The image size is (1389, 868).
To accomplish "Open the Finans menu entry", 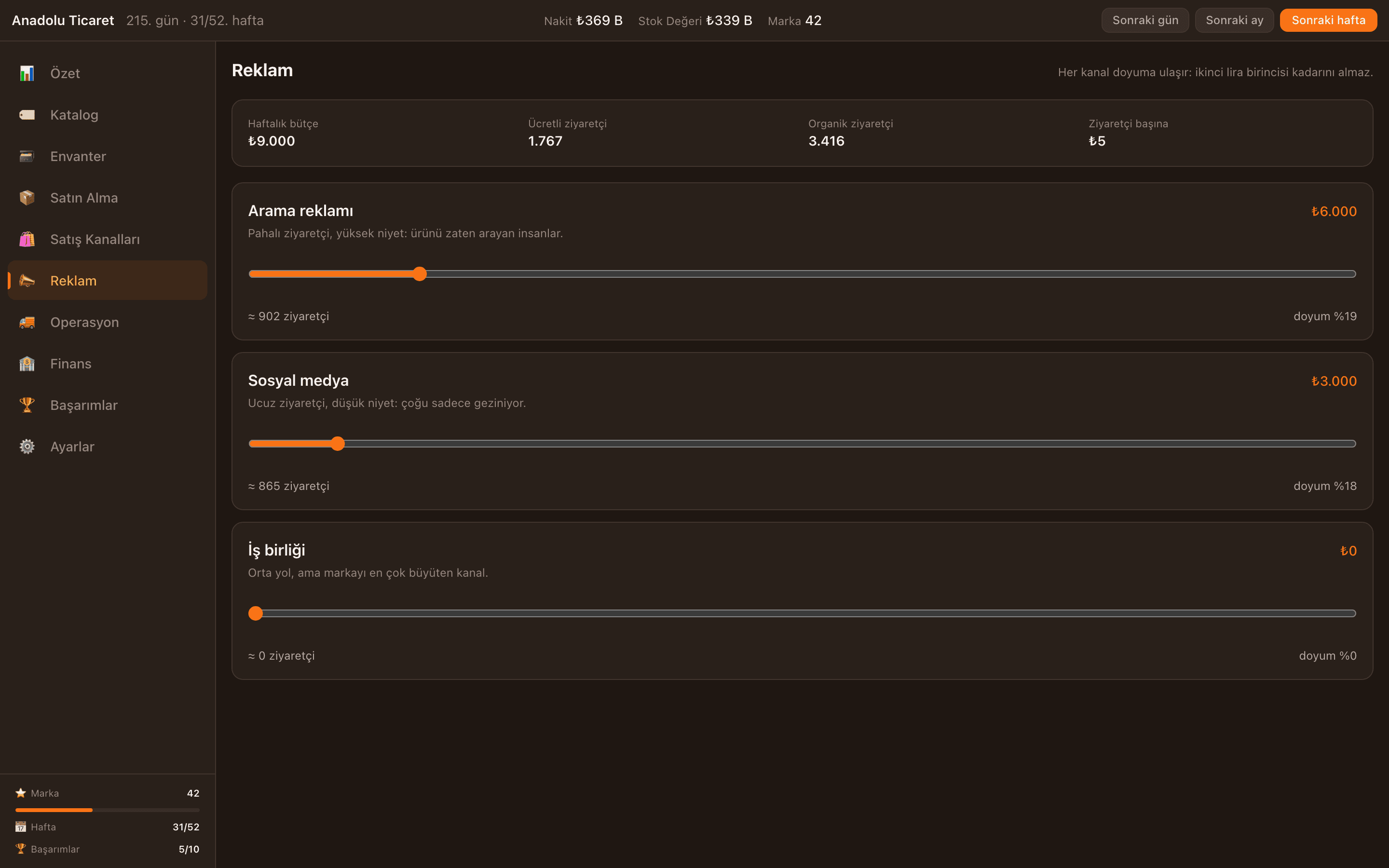I will [108, 364].
